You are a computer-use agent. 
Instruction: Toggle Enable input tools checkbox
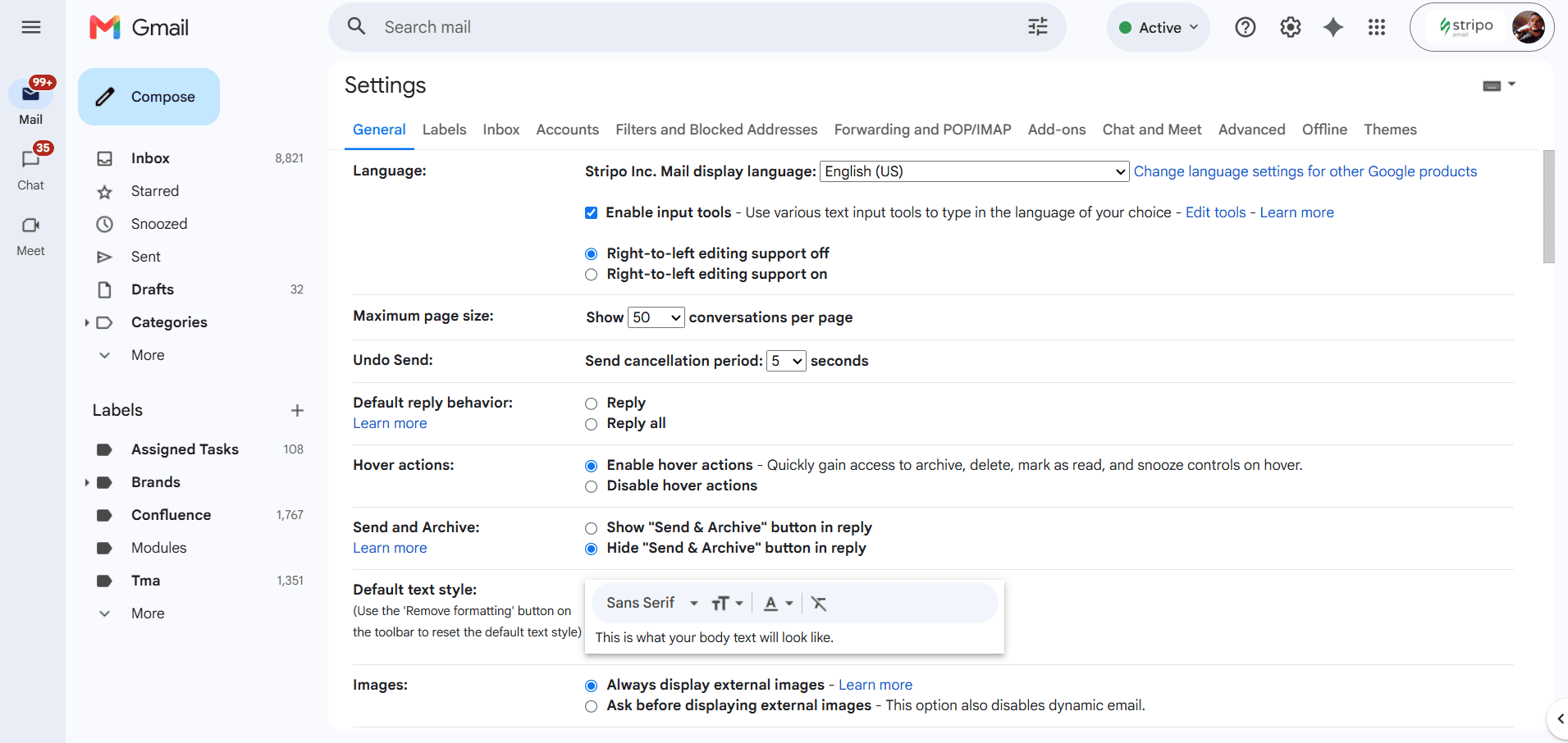point(591,212)
